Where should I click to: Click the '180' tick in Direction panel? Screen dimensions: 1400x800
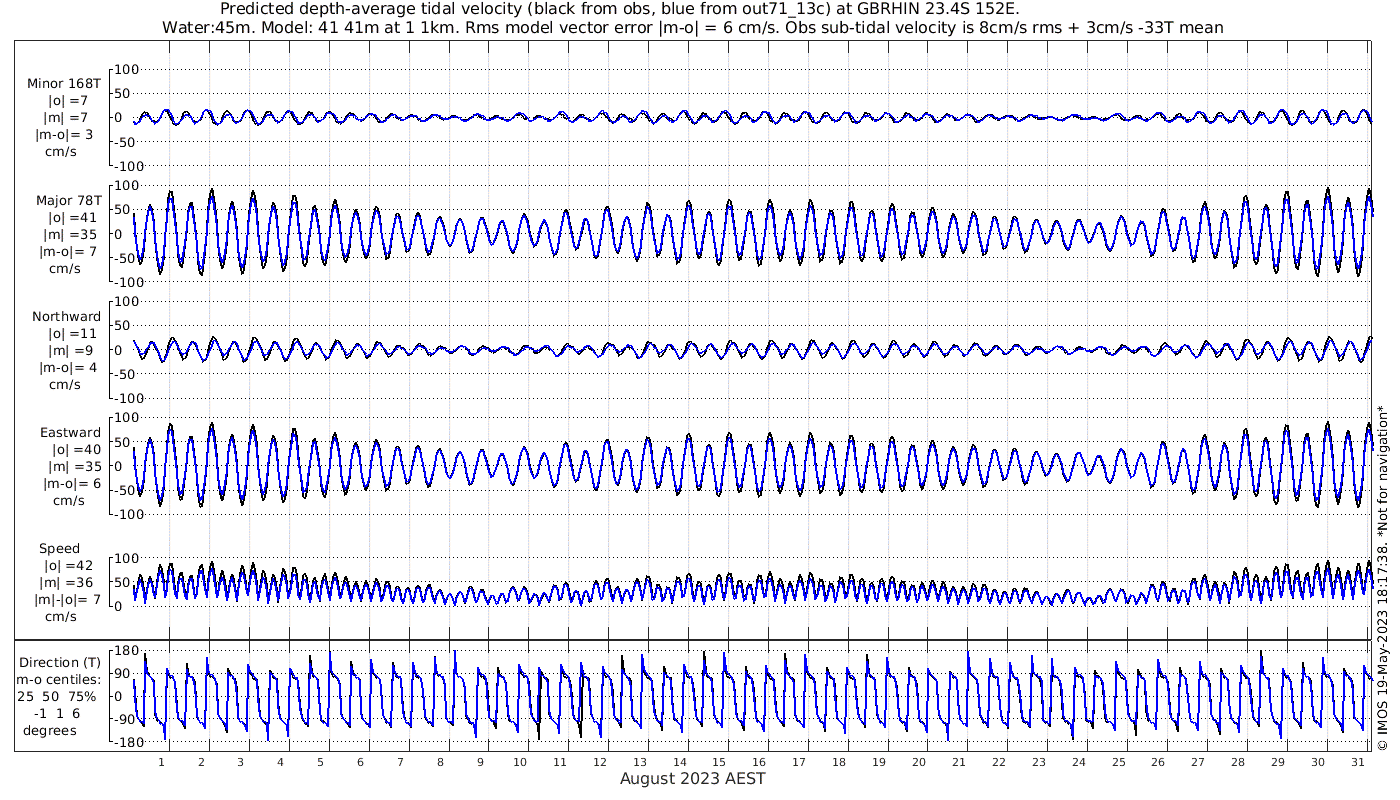[125, 651]
